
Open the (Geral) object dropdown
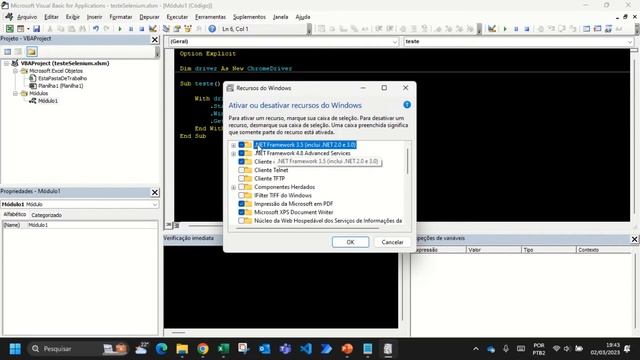394,42
